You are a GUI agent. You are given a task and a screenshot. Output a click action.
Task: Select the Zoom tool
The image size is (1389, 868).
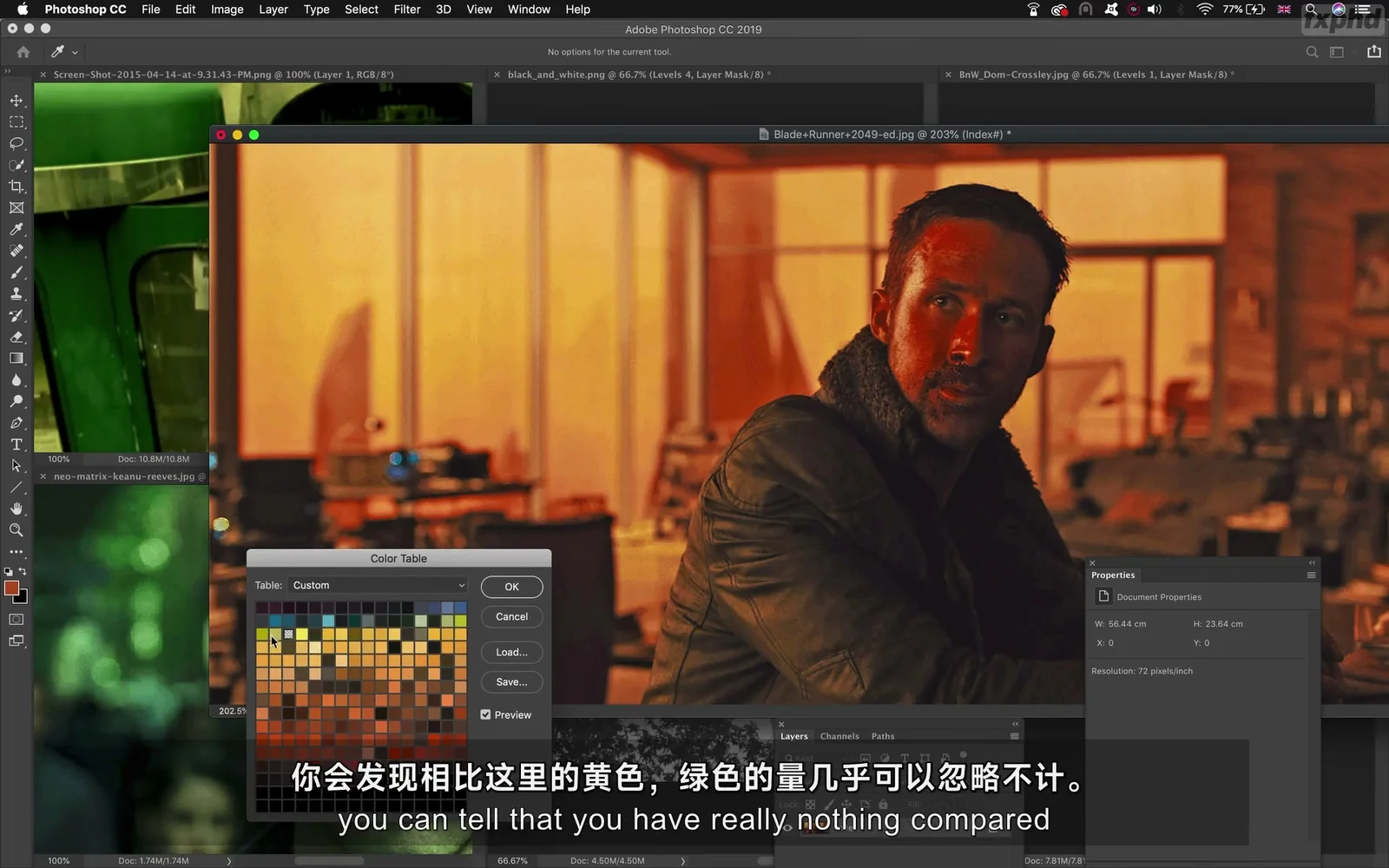pos(16,530)
